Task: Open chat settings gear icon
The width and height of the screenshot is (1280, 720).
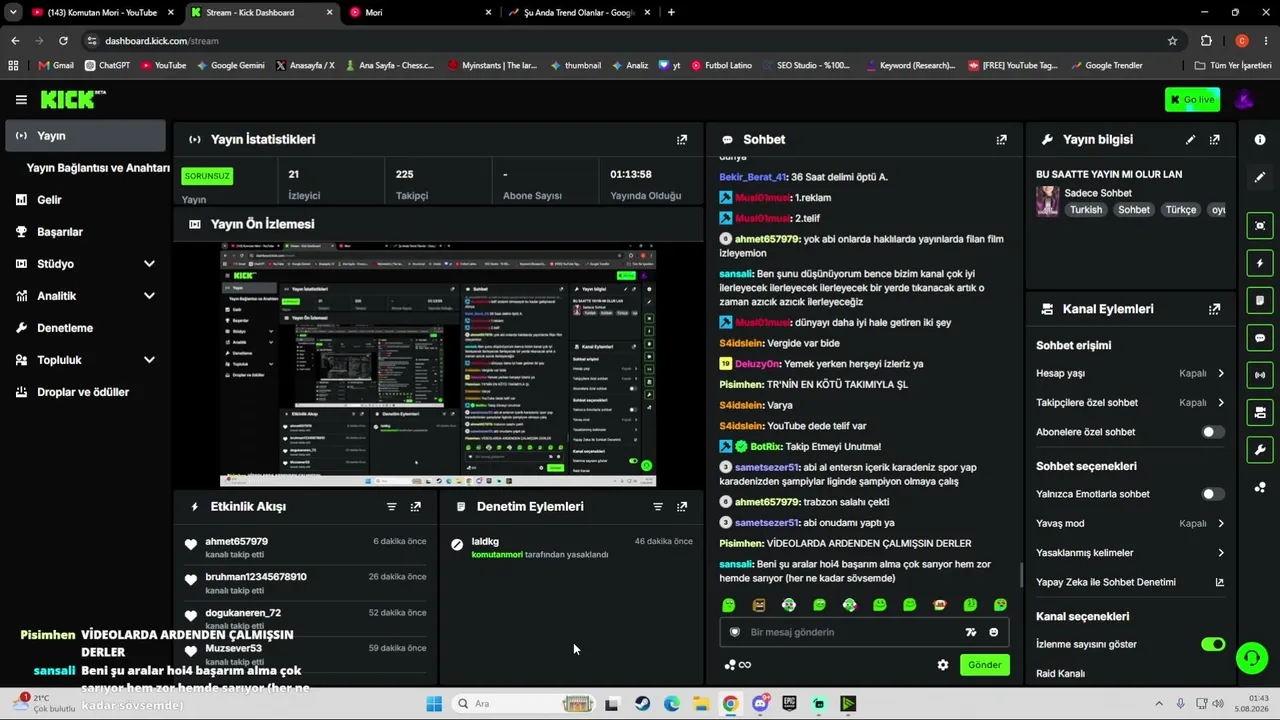Action: click(942, 665)
